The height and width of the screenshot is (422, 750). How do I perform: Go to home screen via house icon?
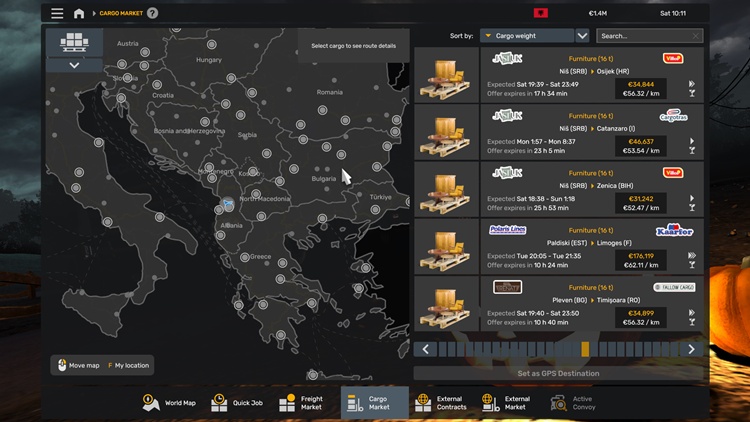79,14
